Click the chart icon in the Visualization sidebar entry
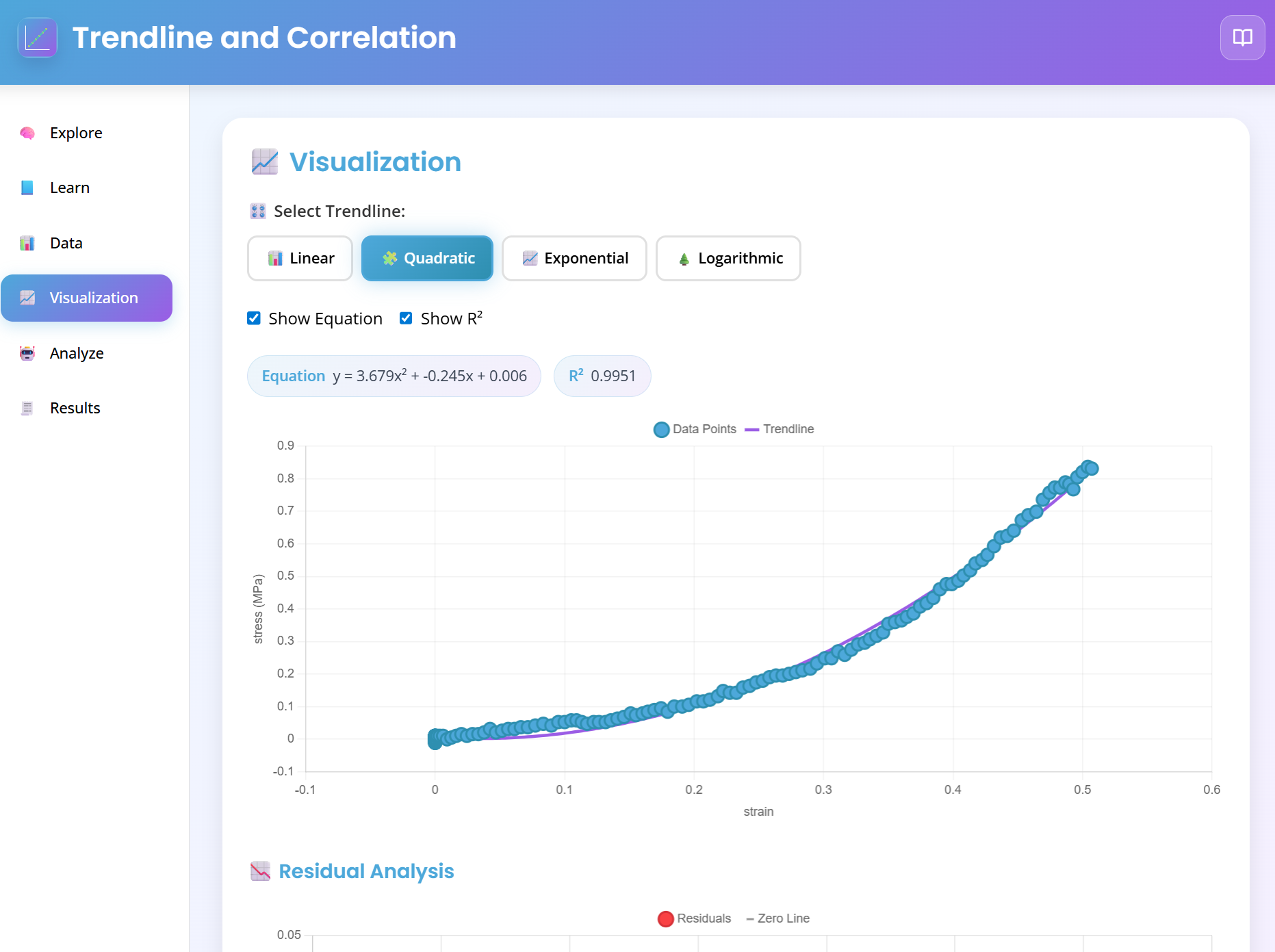This screenshot has height=952, width=1275. tap(27, 298)
